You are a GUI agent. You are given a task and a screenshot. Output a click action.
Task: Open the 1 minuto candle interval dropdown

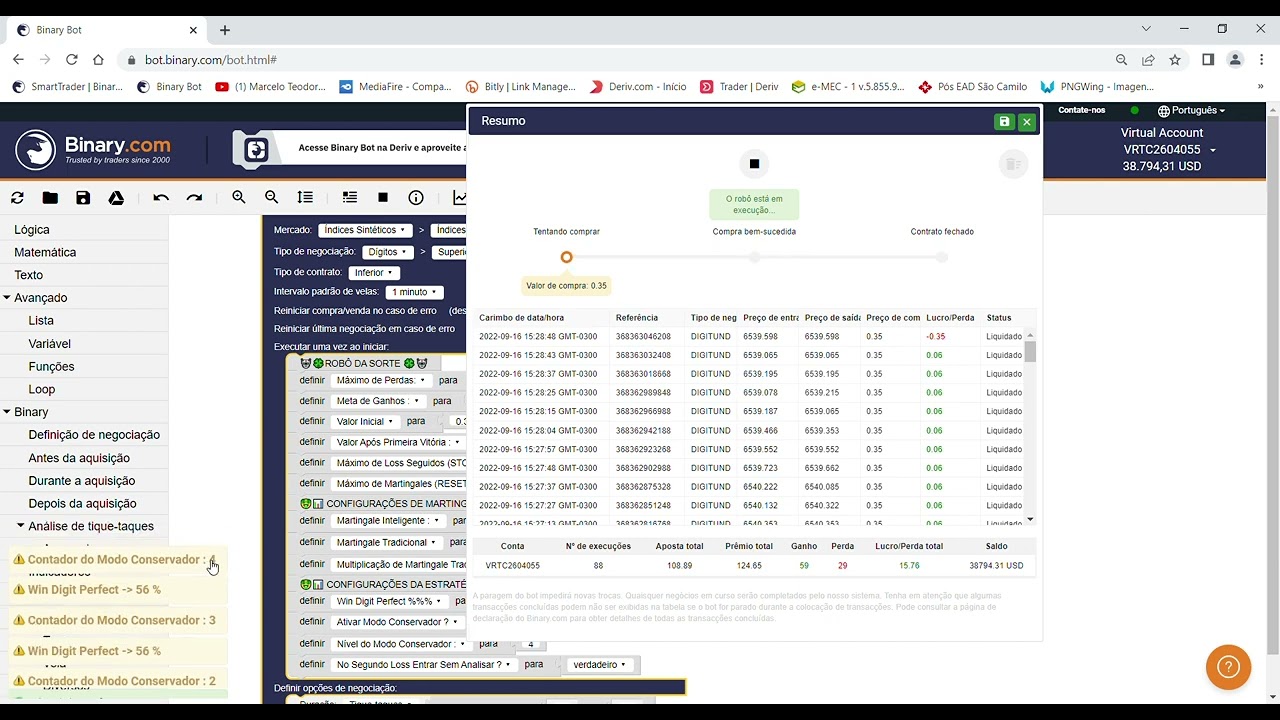tap(413, 292)
